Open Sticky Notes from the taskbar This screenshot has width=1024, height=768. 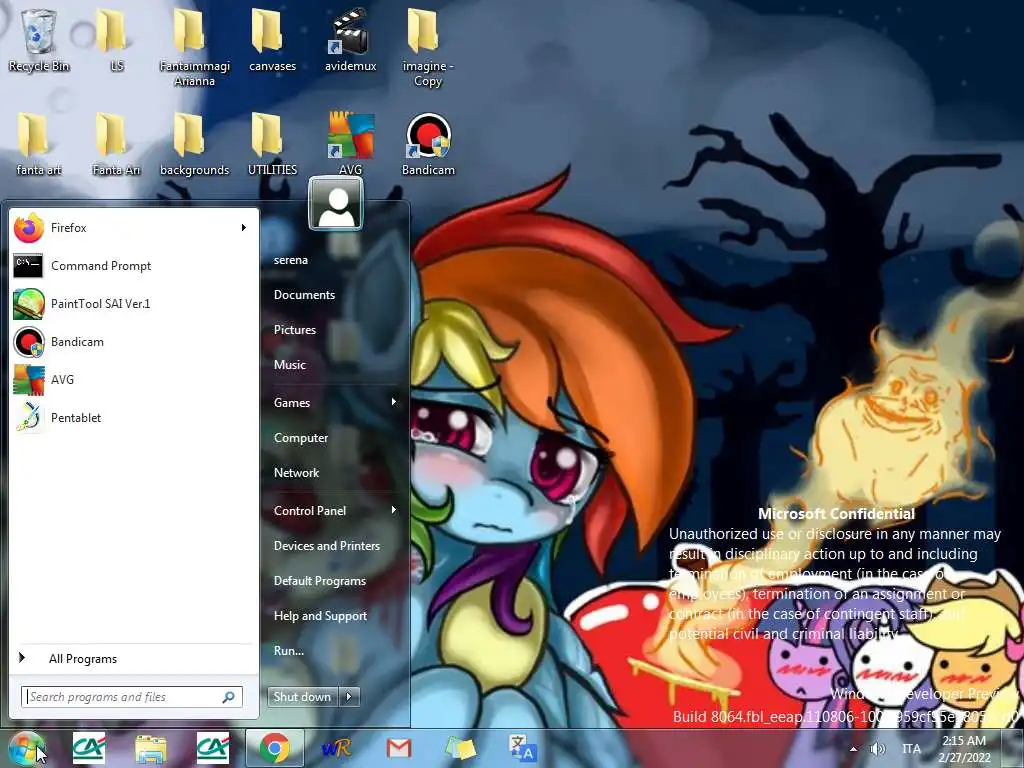coord(460,748)
